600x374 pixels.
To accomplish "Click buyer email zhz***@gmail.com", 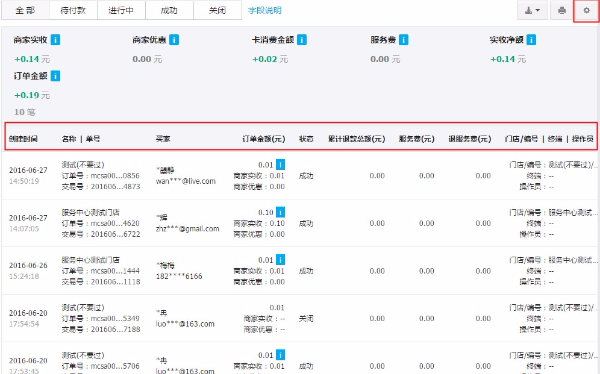I will [x=188, y=229].
